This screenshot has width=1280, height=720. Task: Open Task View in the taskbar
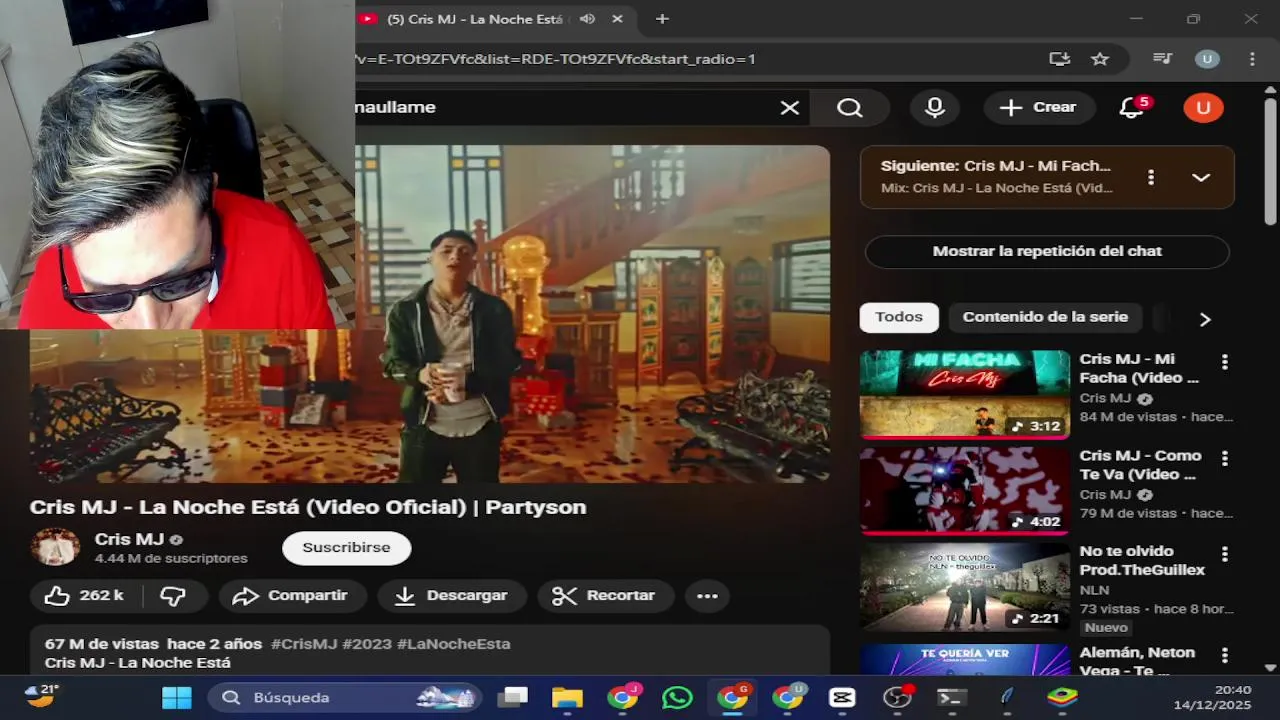pos(513,697)
